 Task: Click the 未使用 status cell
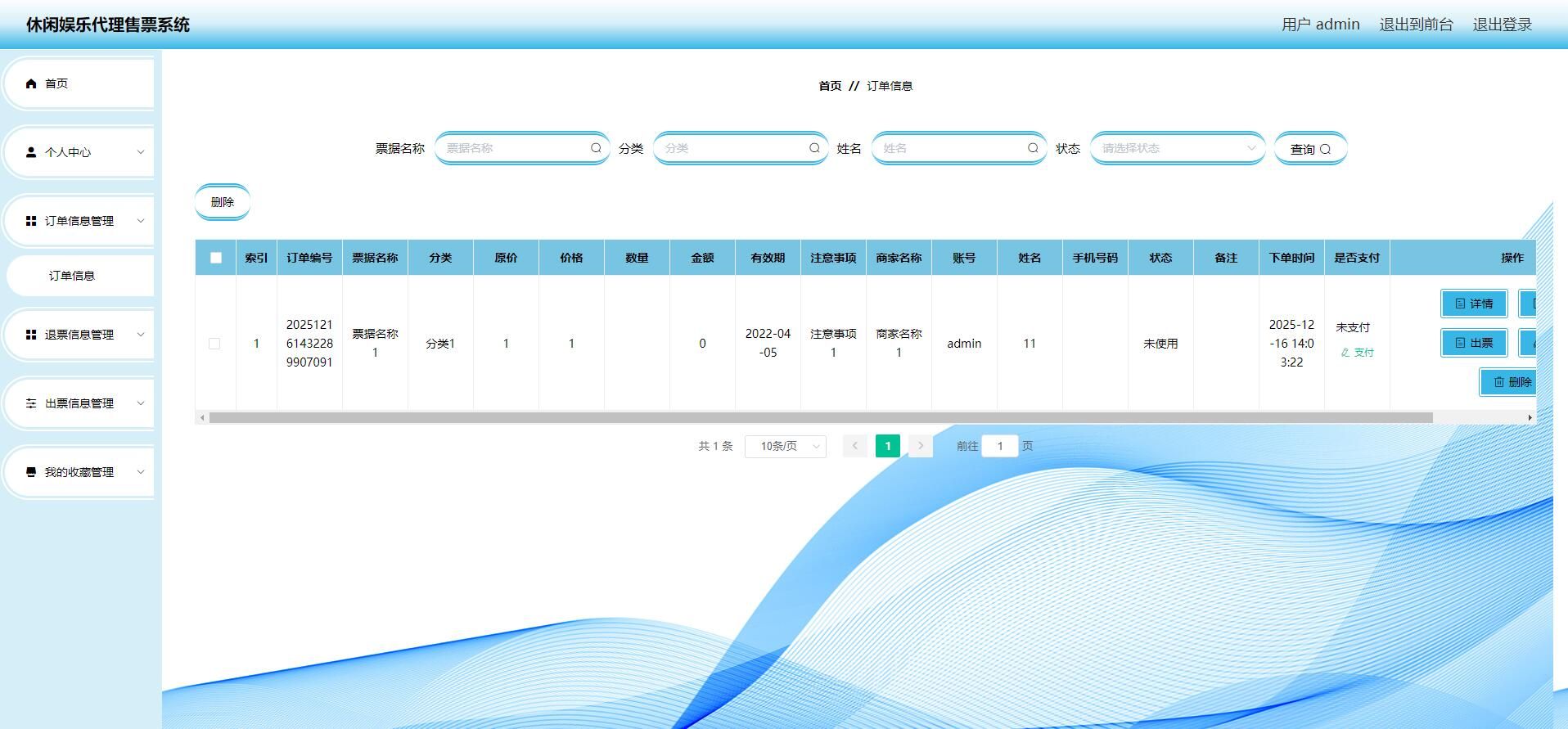(x=1160, y=344)
